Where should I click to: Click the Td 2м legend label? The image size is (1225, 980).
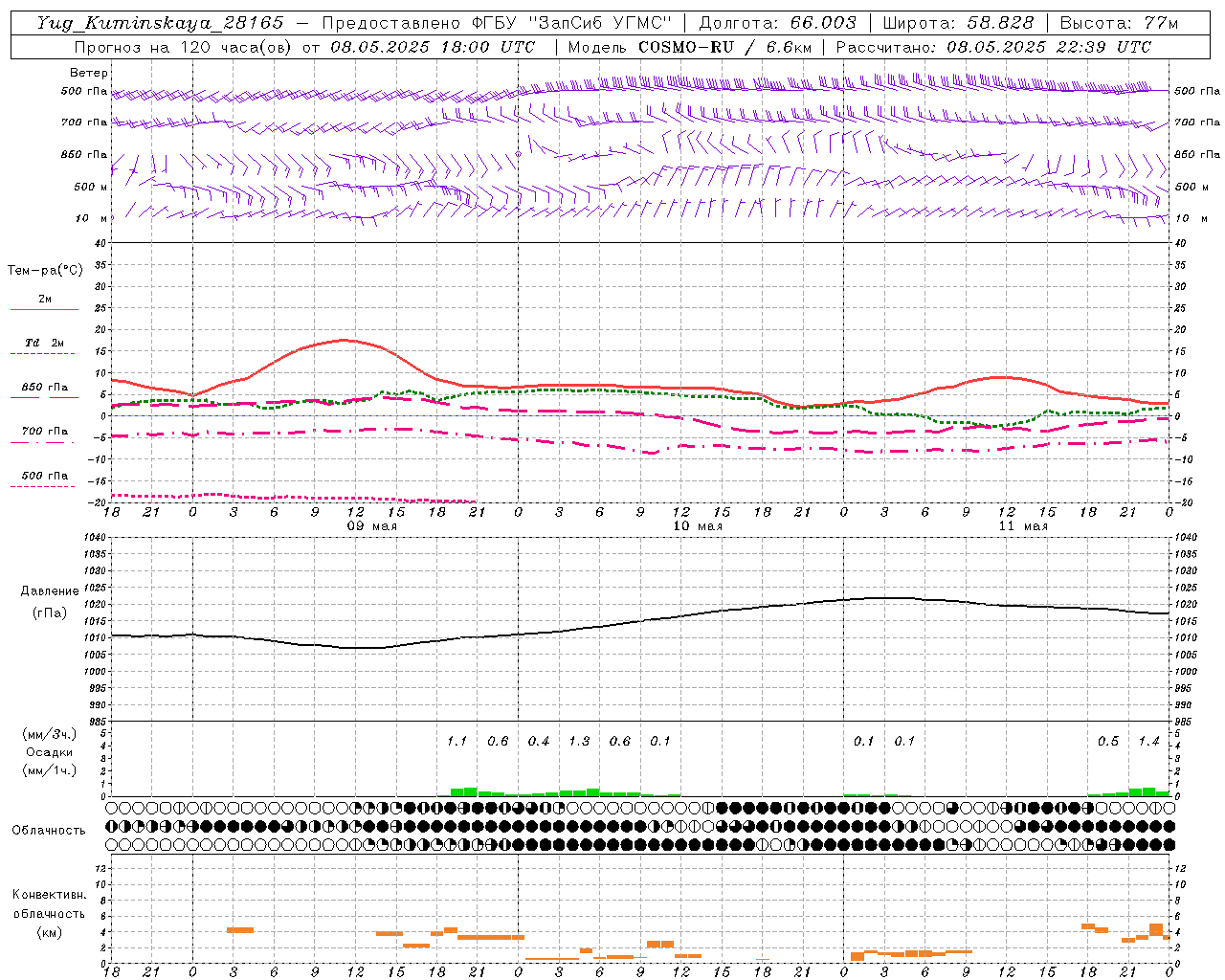click(44, 343)
